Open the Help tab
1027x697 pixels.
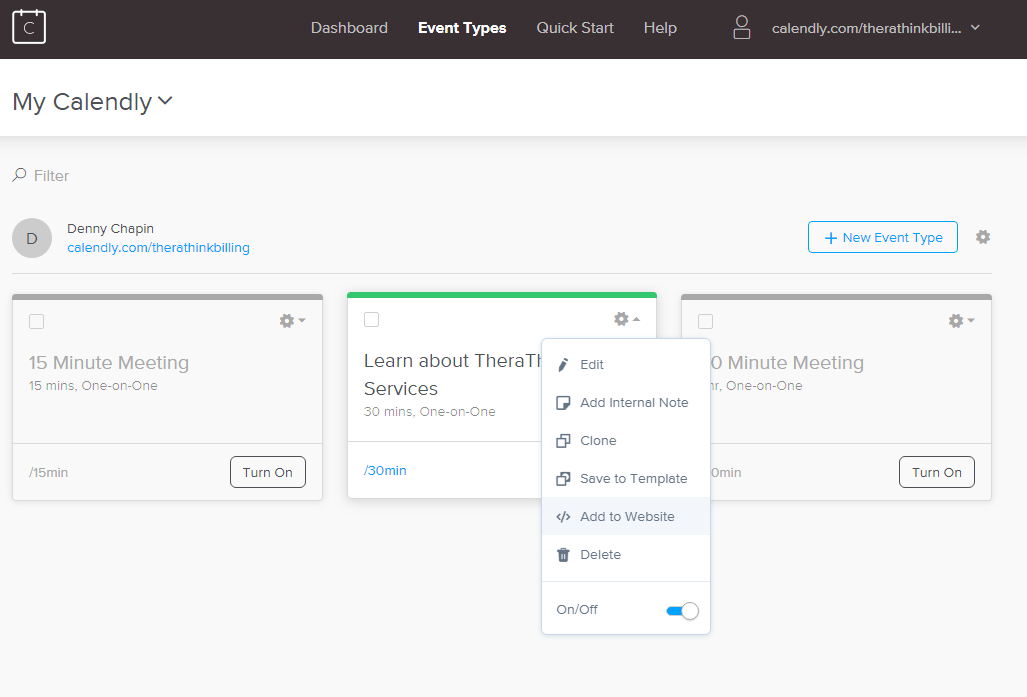click(x=660, y=28)
